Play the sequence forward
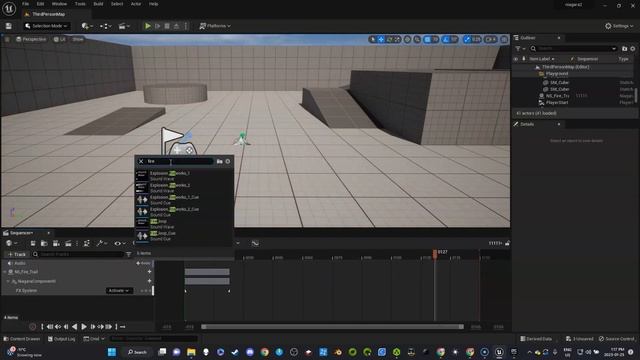Image resolution: width=640 pixels, height=360 pixels. tap(84, 327)
